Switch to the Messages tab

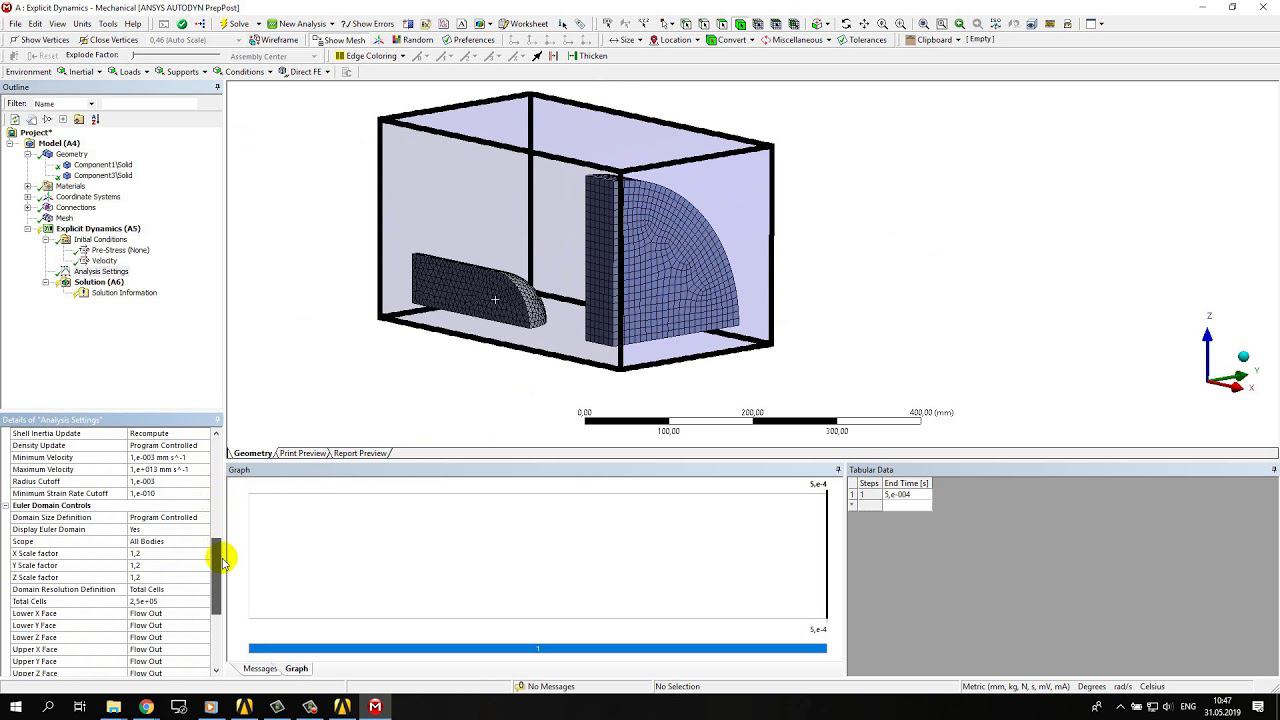260,669
